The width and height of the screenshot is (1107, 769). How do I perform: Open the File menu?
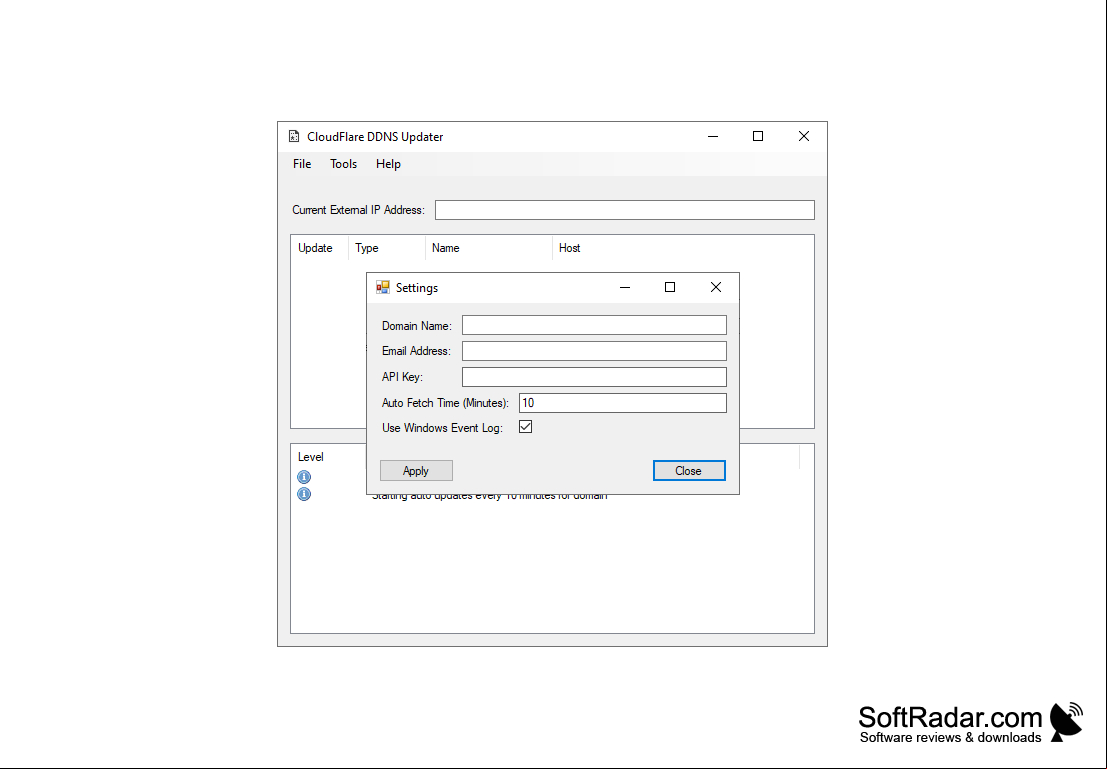click(x=302, y=164)
